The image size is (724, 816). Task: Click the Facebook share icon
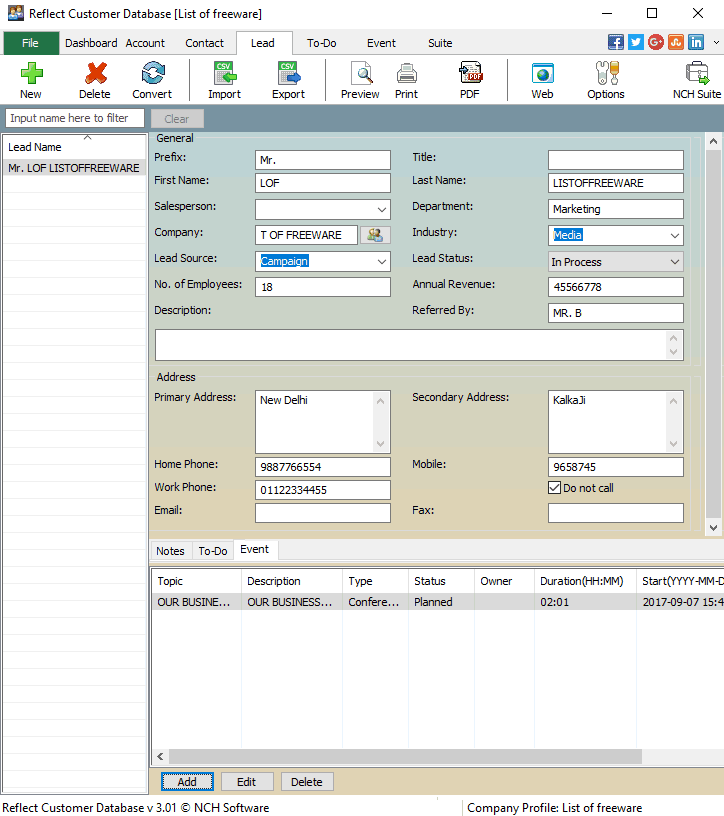tap(616, 42)
